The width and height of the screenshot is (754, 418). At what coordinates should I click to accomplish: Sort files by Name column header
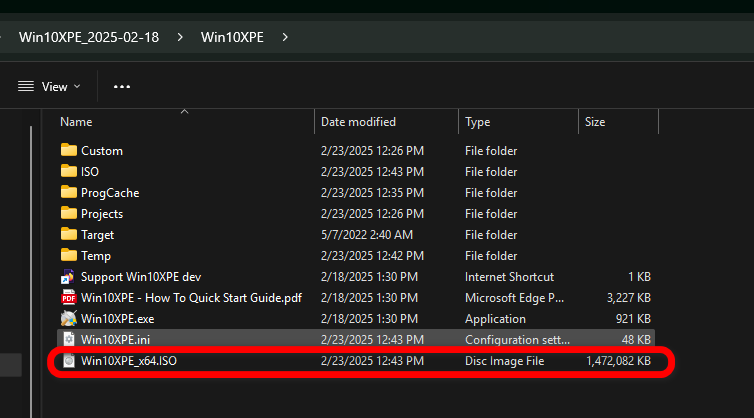(x=76, y=122)
